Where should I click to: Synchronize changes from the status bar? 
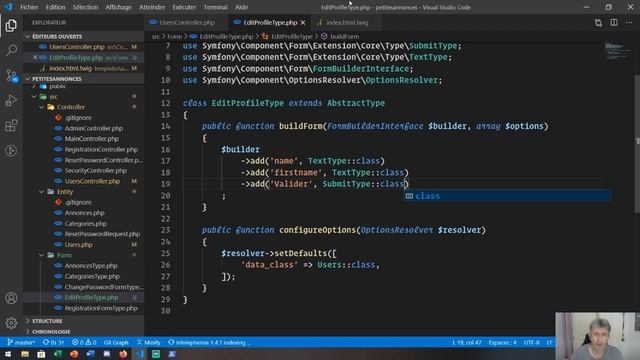pyautogui.click(x=53, y=342)
